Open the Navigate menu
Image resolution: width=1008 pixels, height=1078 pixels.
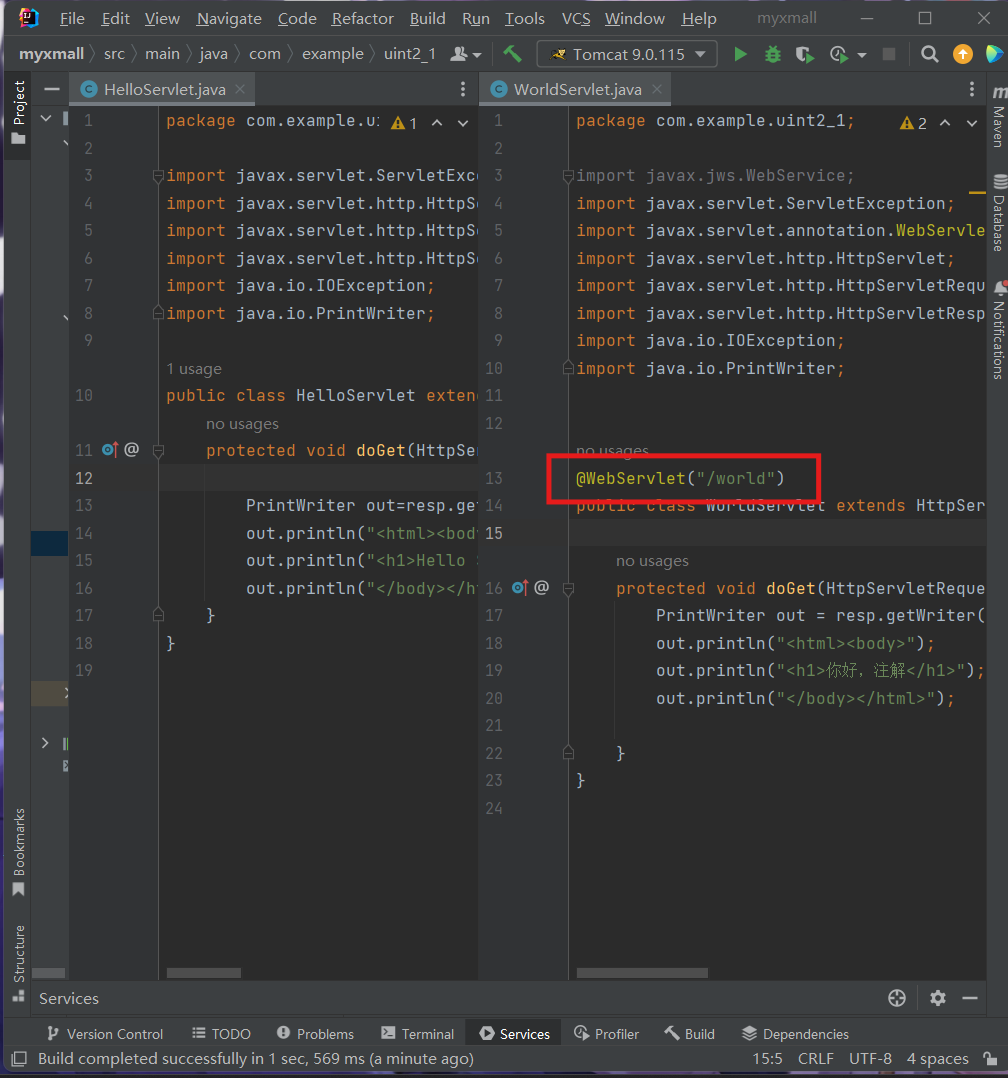tap(229, 19)
